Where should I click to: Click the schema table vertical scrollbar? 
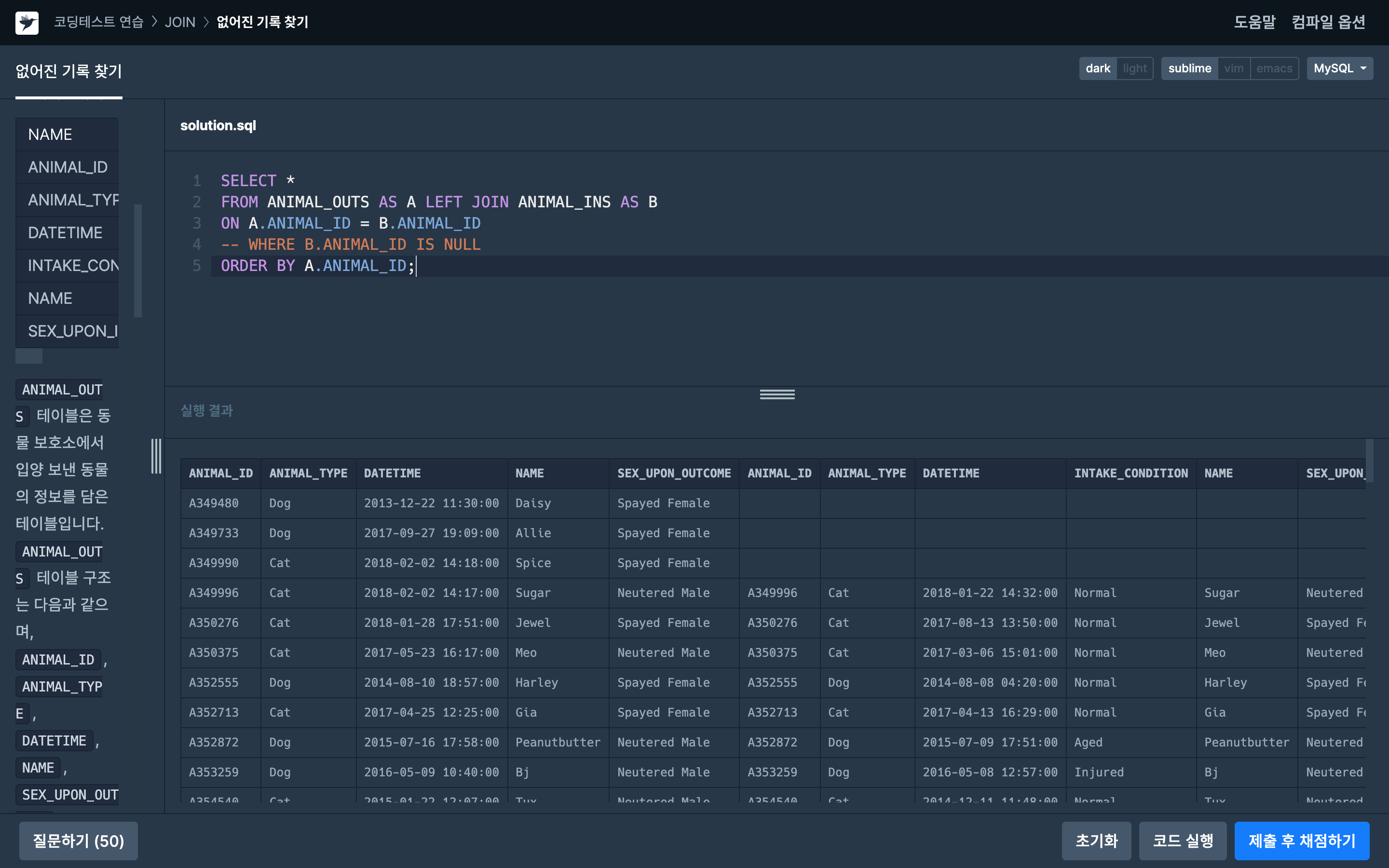[138, 260]
